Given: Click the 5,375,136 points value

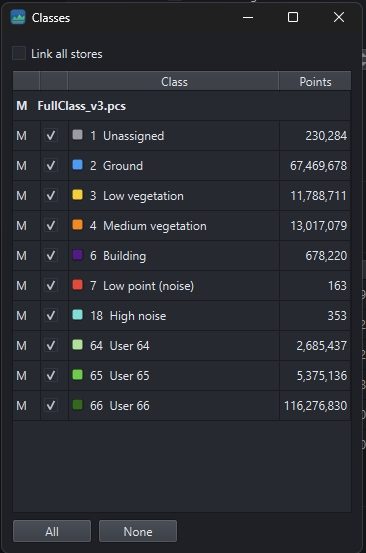Looking at the screenshot, I should pyautogui.click(x=322, y=376).
